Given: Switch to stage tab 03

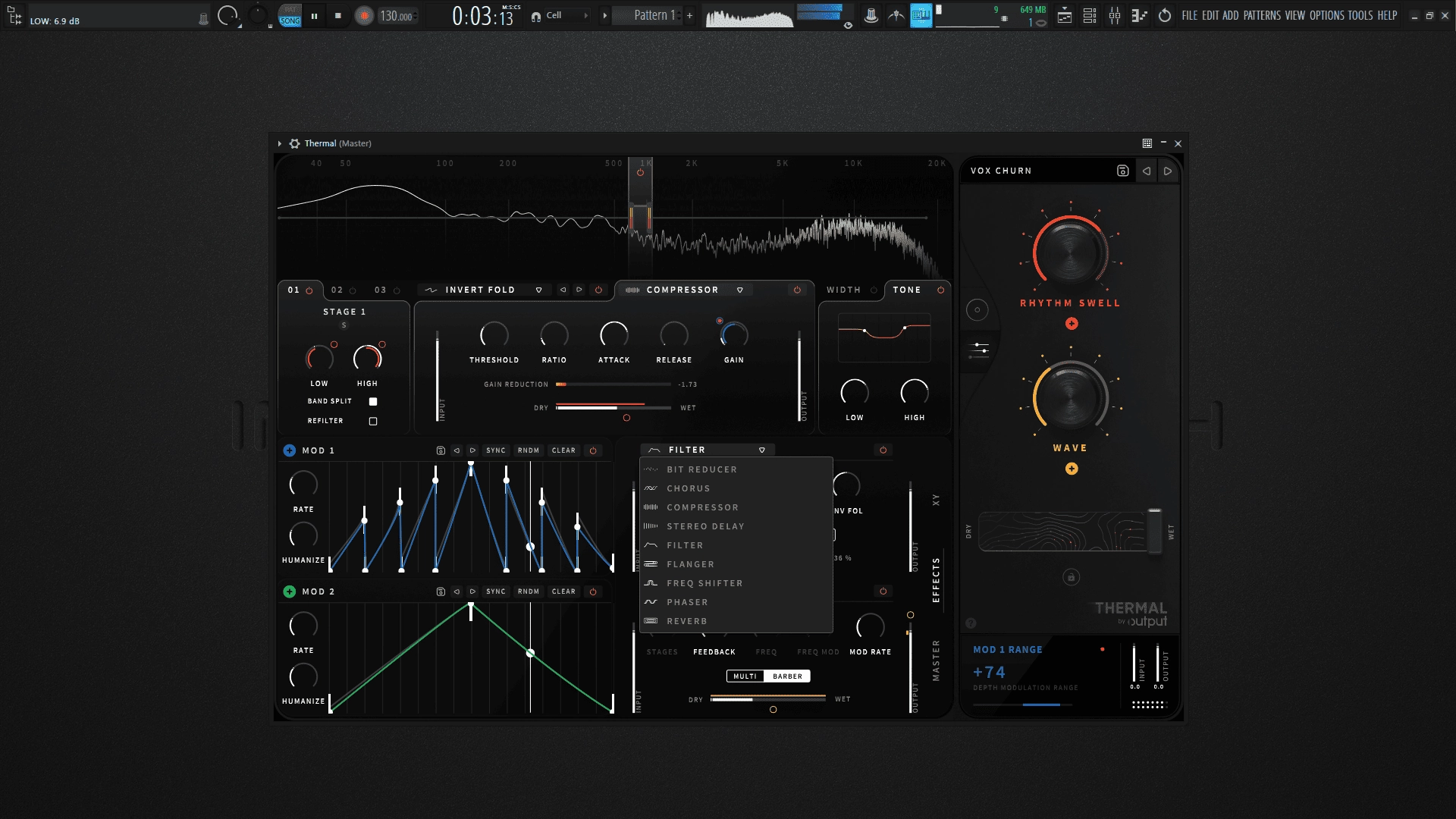Looking at the screenshot, I should coord(381,290).
